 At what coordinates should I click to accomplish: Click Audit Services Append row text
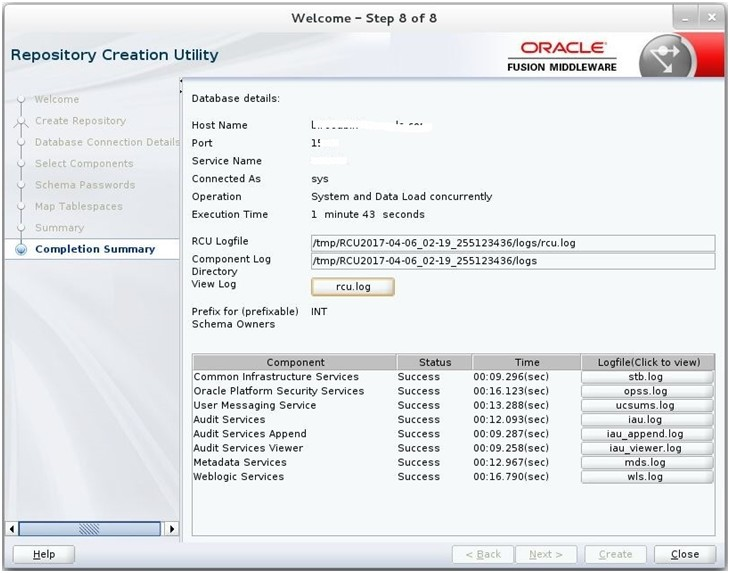(x=250, y=434)
